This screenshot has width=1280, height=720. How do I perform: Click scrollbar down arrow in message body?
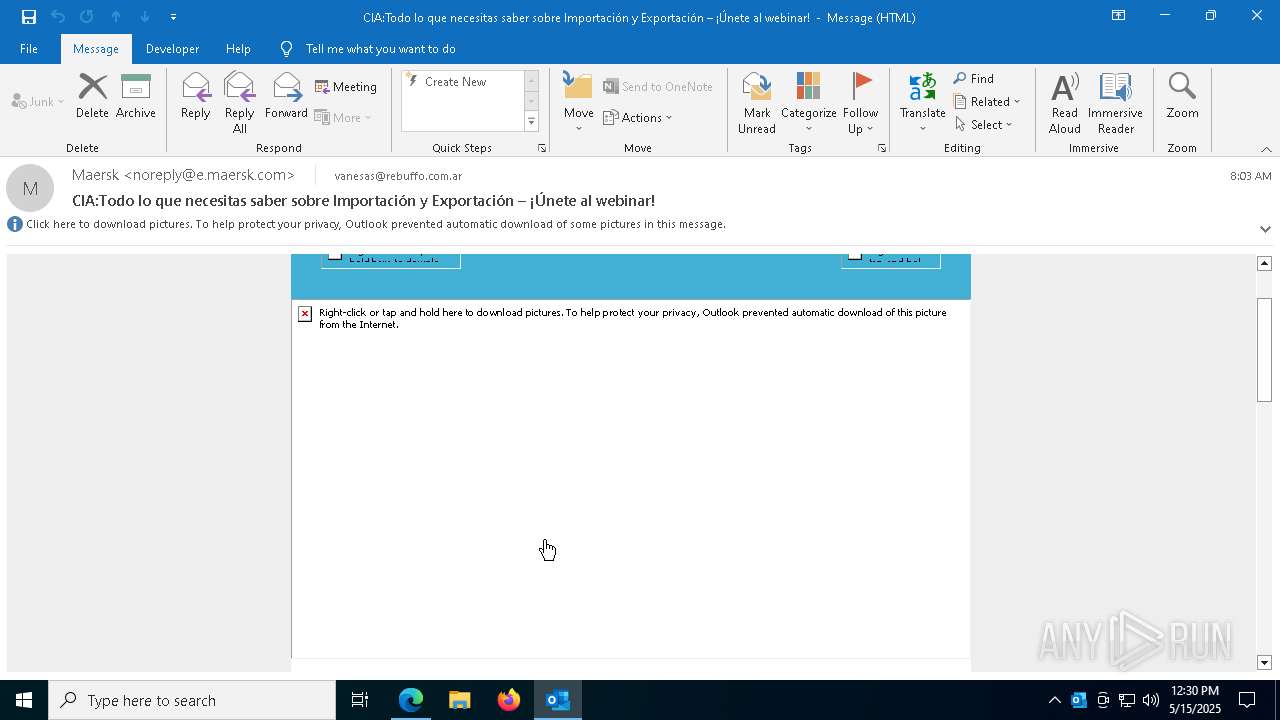point(1264,662)
